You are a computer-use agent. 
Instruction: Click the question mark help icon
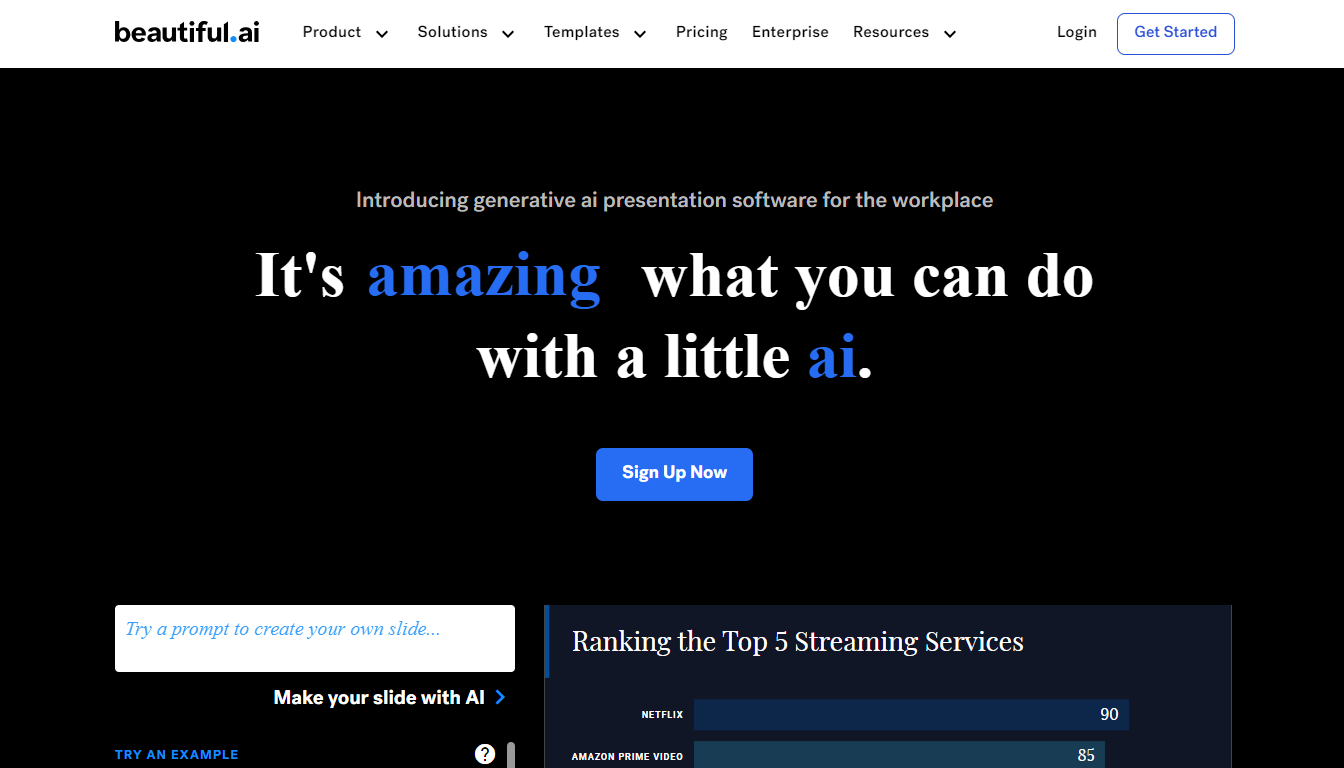485,754
